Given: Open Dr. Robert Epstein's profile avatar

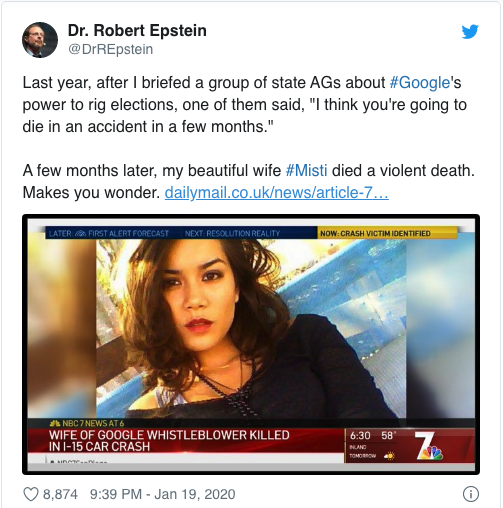Looking at the screenshot, I should click(x=40, y=40).
